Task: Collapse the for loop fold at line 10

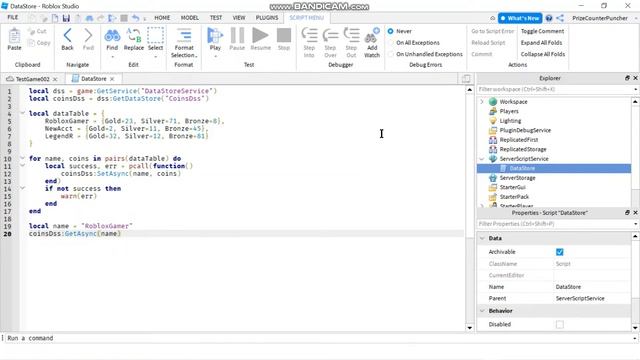Action: click(23, 158)
